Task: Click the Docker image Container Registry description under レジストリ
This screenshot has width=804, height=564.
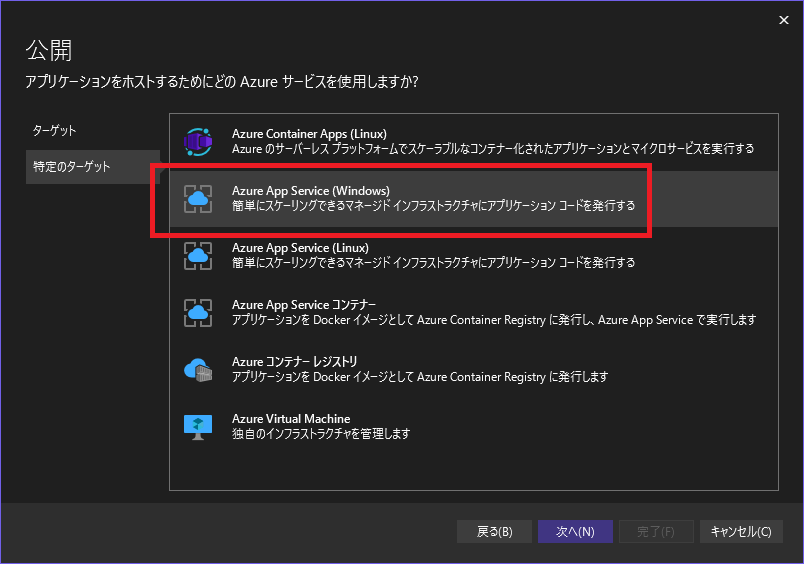Action: tap(420, 377)
